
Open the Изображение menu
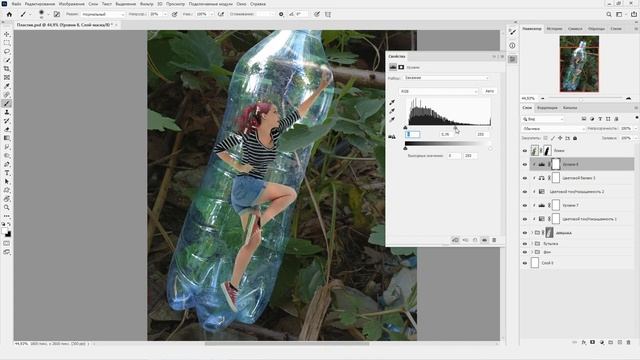point(71,4)
